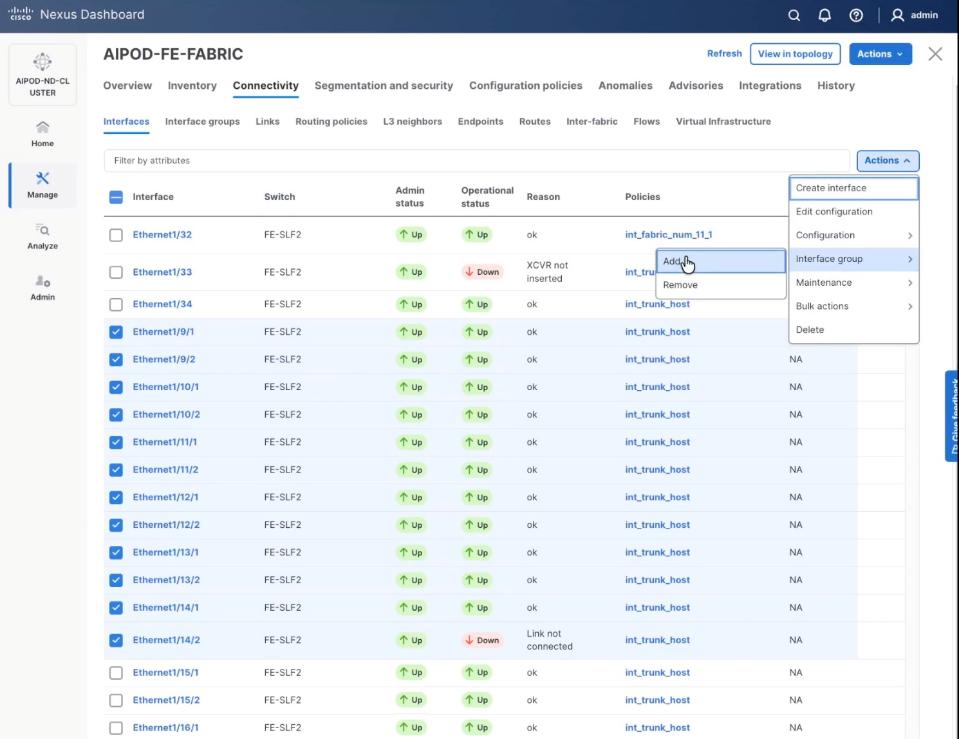The width and height of the screenshot is (959, 739).
Task: Open the blue Actions dropdown at top
Action: [880, 54]
